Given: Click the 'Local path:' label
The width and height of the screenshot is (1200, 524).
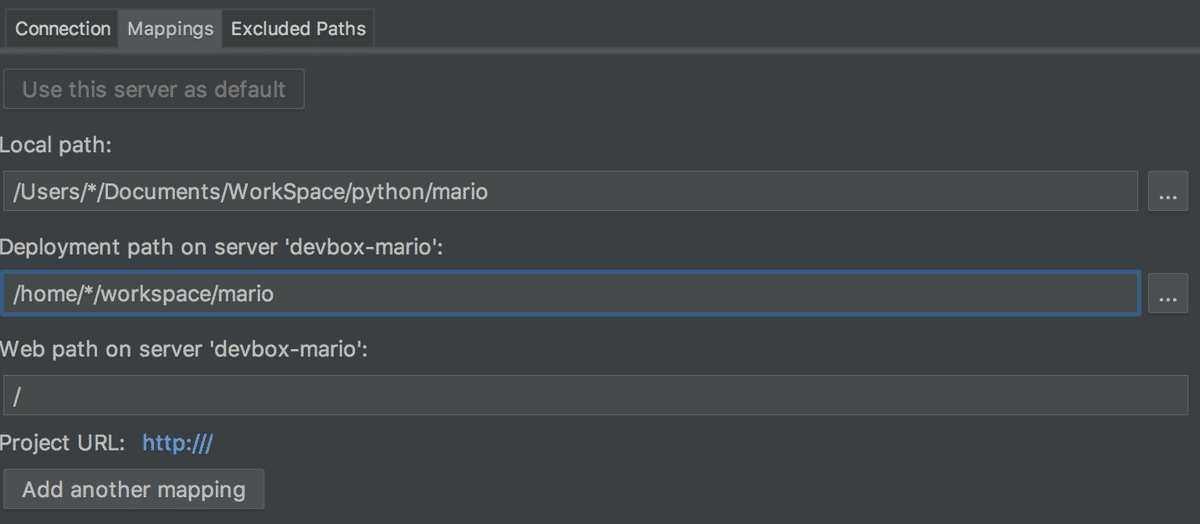Looking at the screenshot, I should click(56, 145).
